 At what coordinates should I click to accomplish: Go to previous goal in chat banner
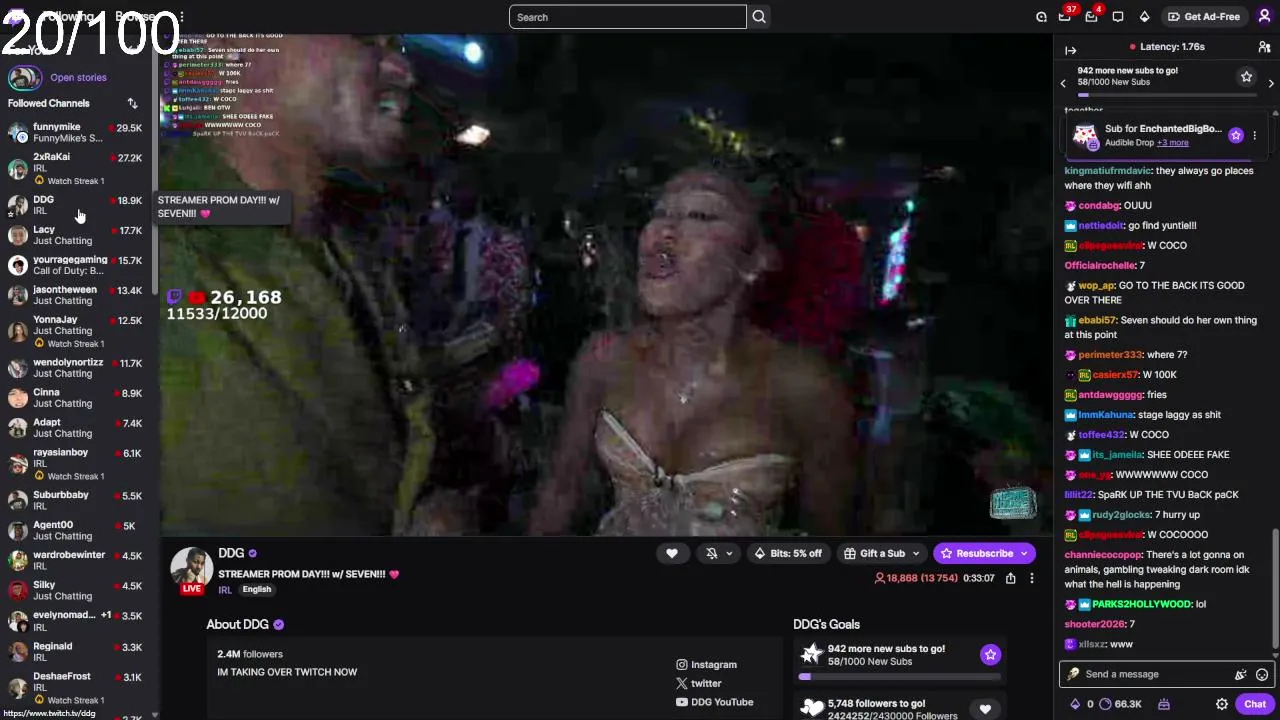pyautogui.click(x=1063, y=83)
